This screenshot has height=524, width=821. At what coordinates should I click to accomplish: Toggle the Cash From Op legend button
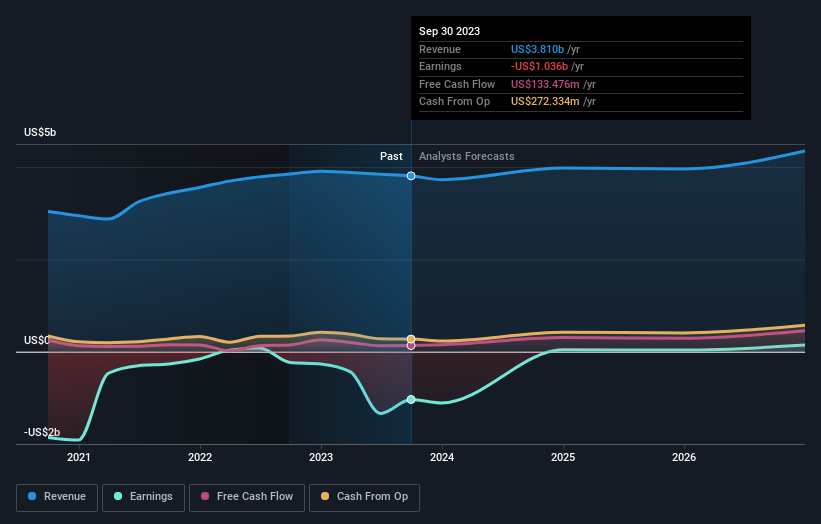pyautogui.click(x=364, y=497)
